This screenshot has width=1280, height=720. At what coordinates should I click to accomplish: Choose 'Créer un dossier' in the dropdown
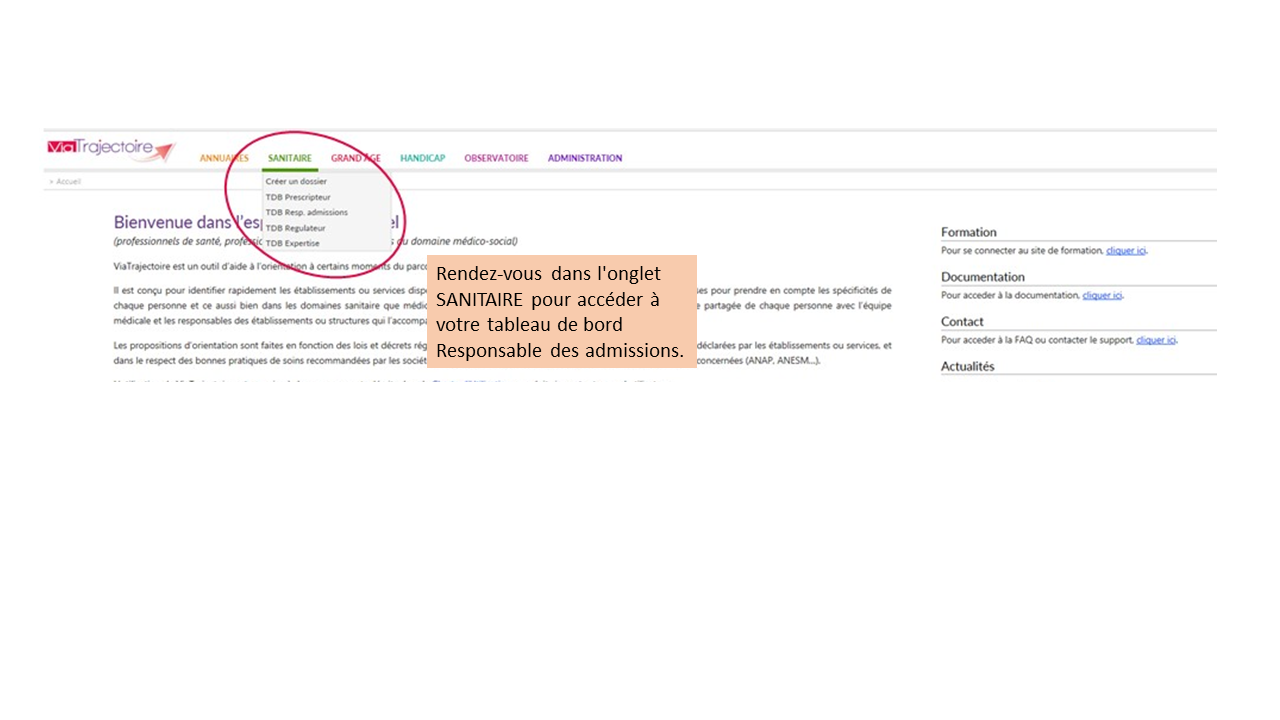tap(296, 182)
